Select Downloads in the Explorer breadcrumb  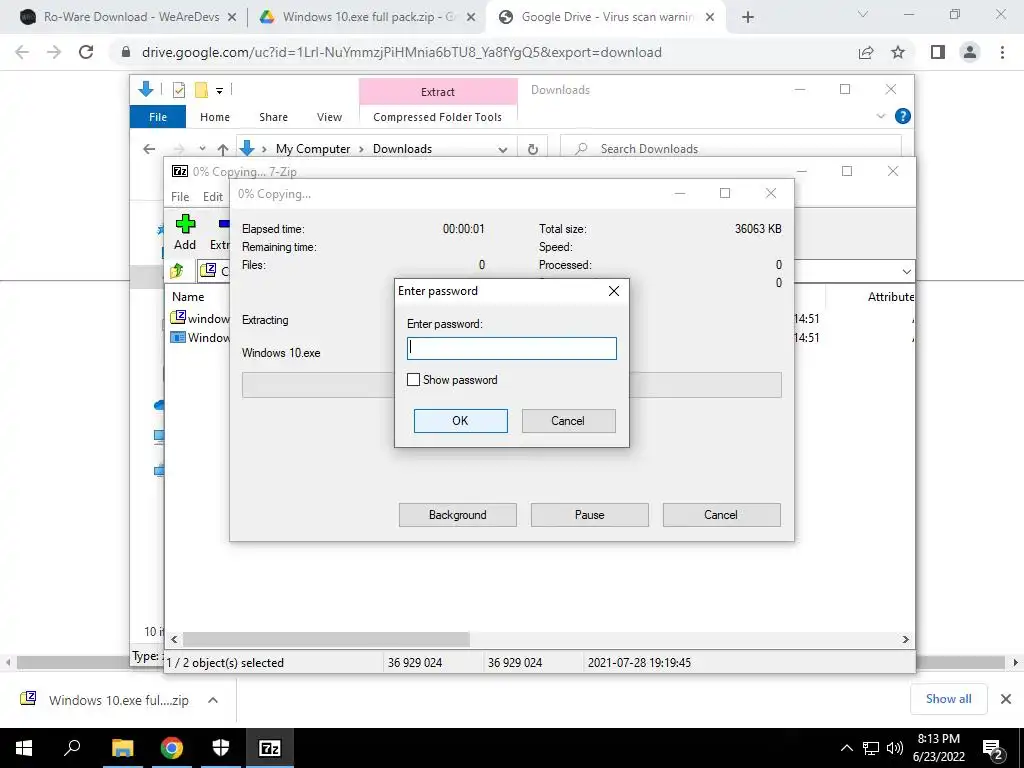[402, 149]
